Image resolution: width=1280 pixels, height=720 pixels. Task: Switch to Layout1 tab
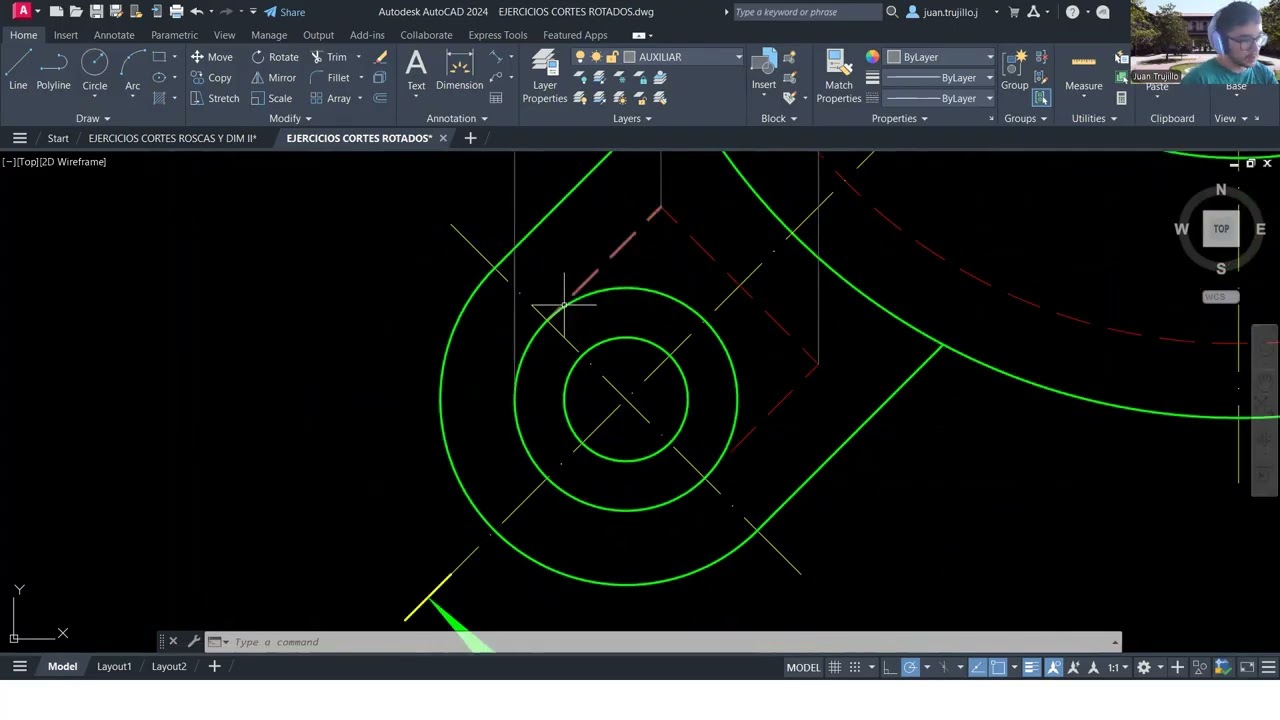point(114,666)
